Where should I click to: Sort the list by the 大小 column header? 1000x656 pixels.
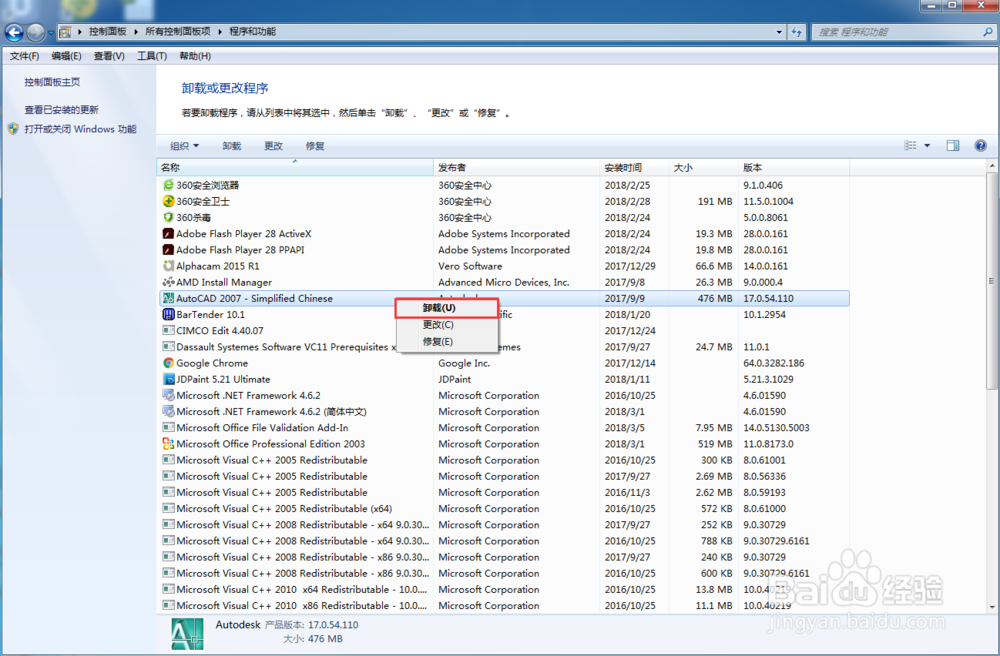(x=704, y=168)
